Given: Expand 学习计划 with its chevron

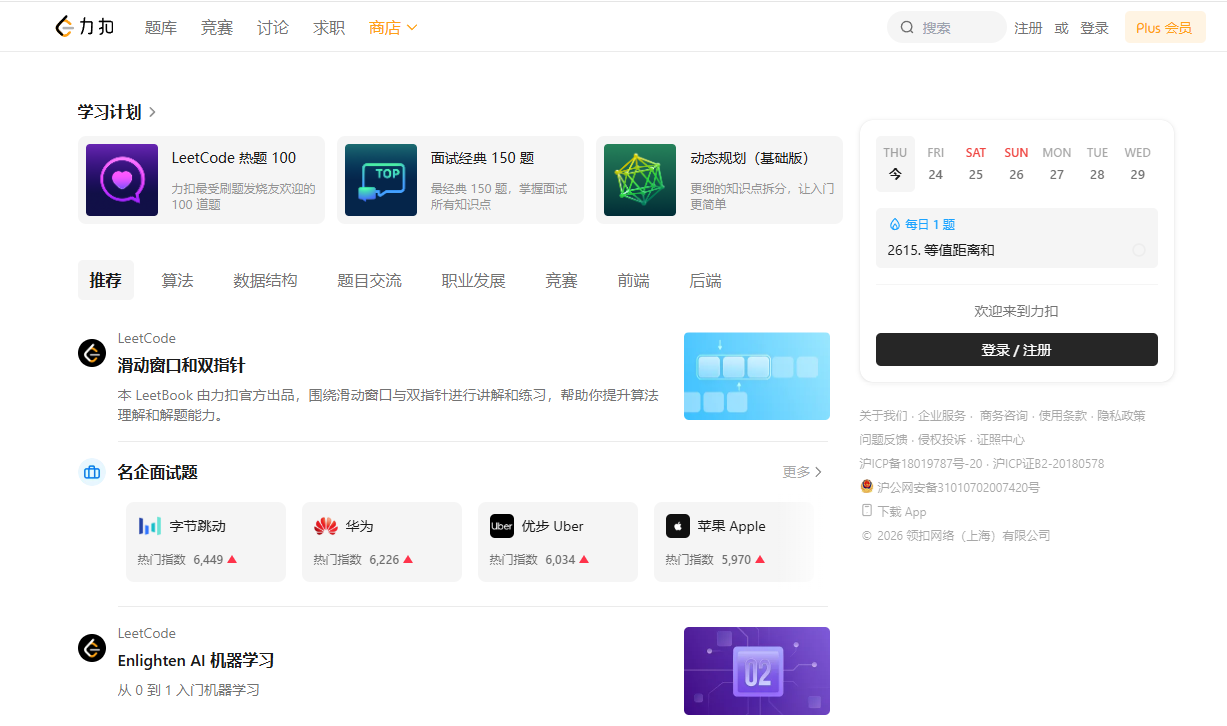Looking at the screenshot, I should click(x=152, y=112).
